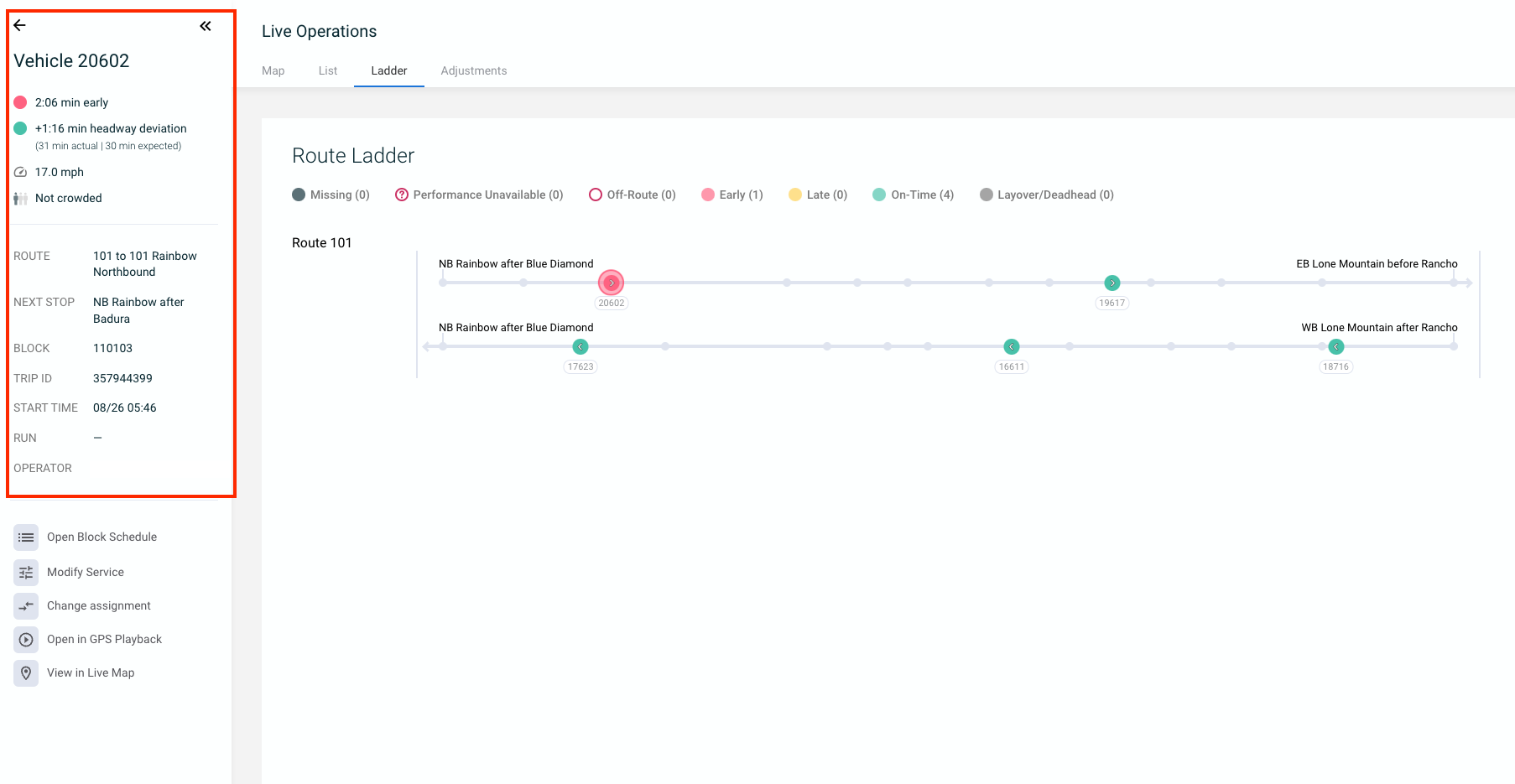1515x784 pixels.
Task: Select vehicle 17623 marker on ladder
Action: pyautogui.click(x=580, y=347)
